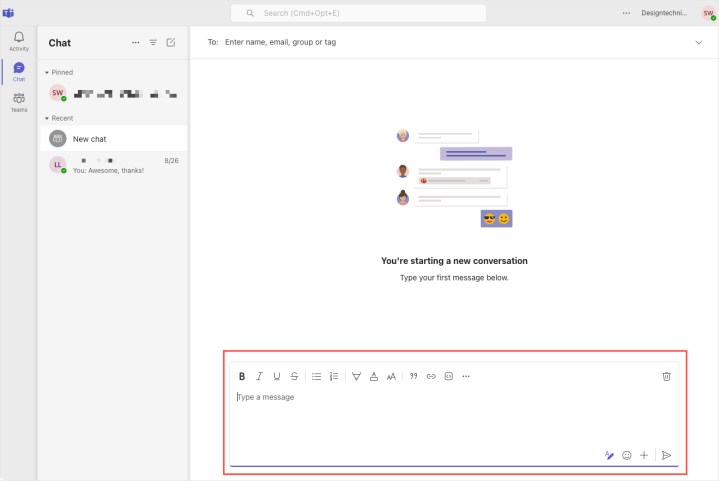Insert a quote block
Screen dimensions: 719x481
(414, 376)
